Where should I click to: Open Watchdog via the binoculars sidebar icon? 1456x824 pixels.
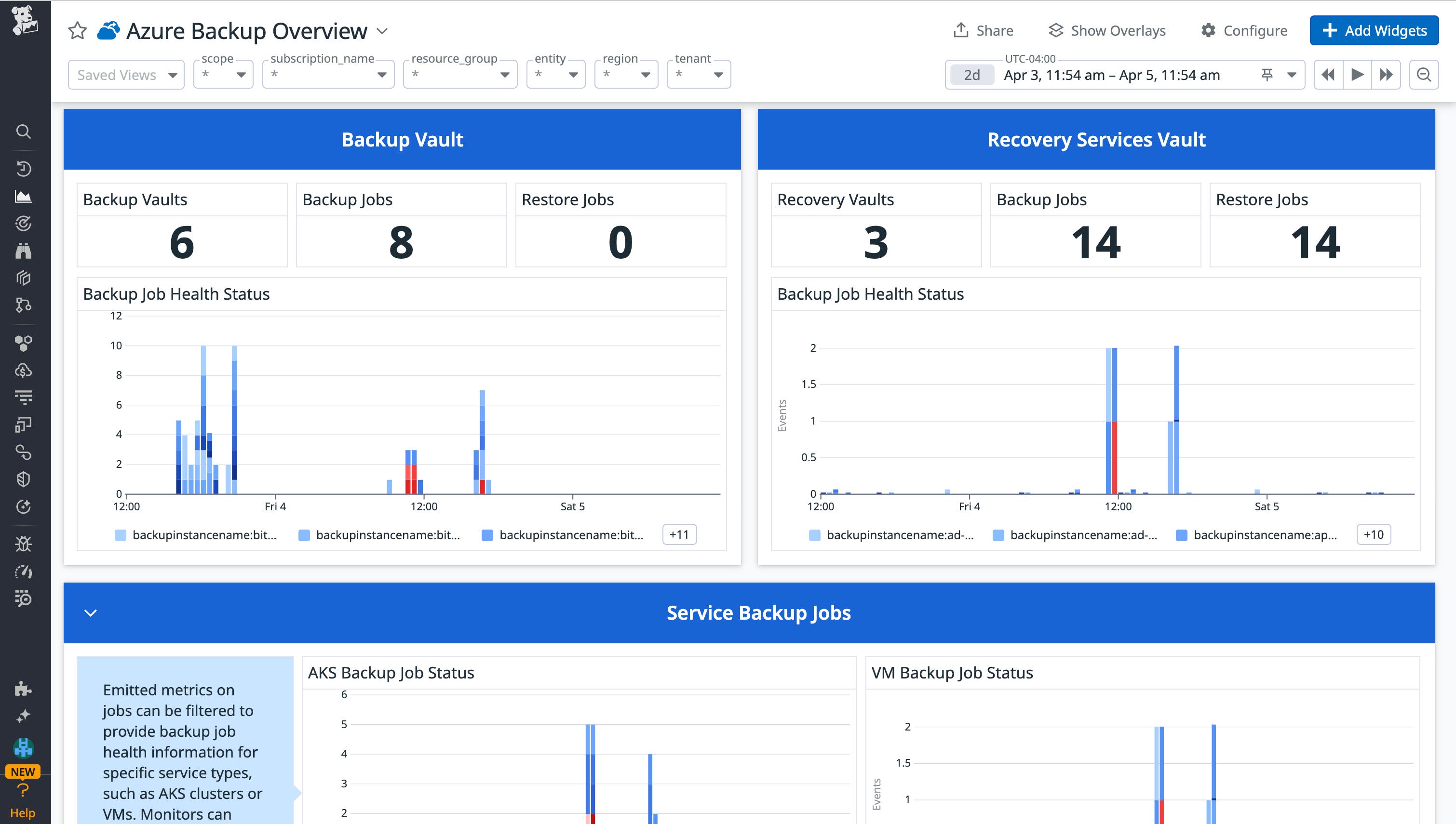(23, 251)
